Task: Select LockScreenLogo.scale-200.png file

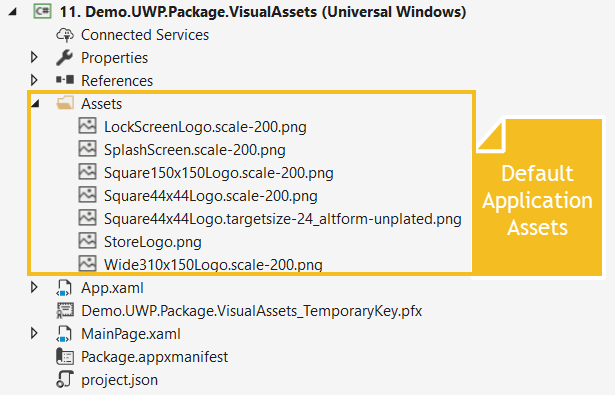Action: coord(205,127)
